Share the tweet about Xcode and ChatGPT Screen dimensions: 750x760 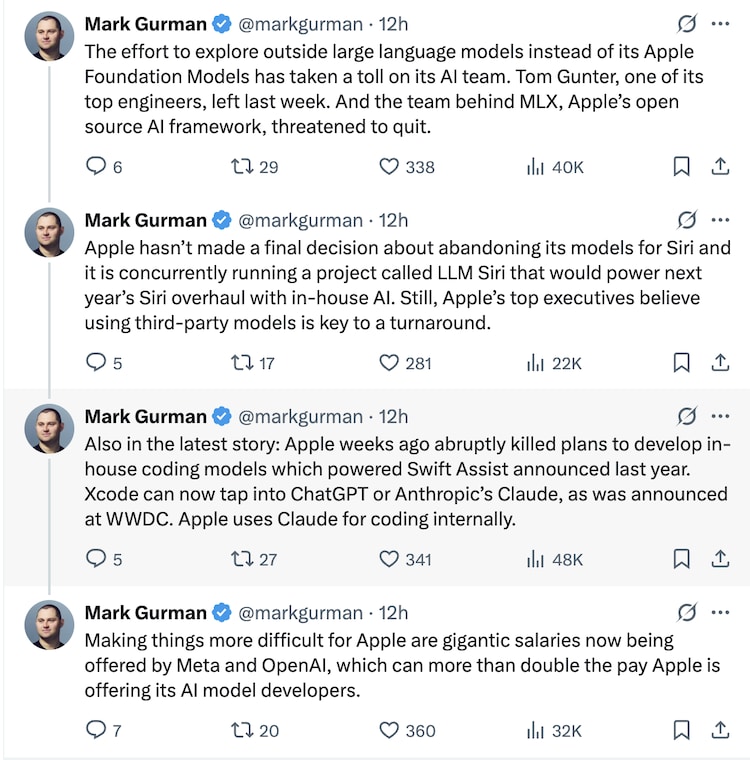click(720, 559)
